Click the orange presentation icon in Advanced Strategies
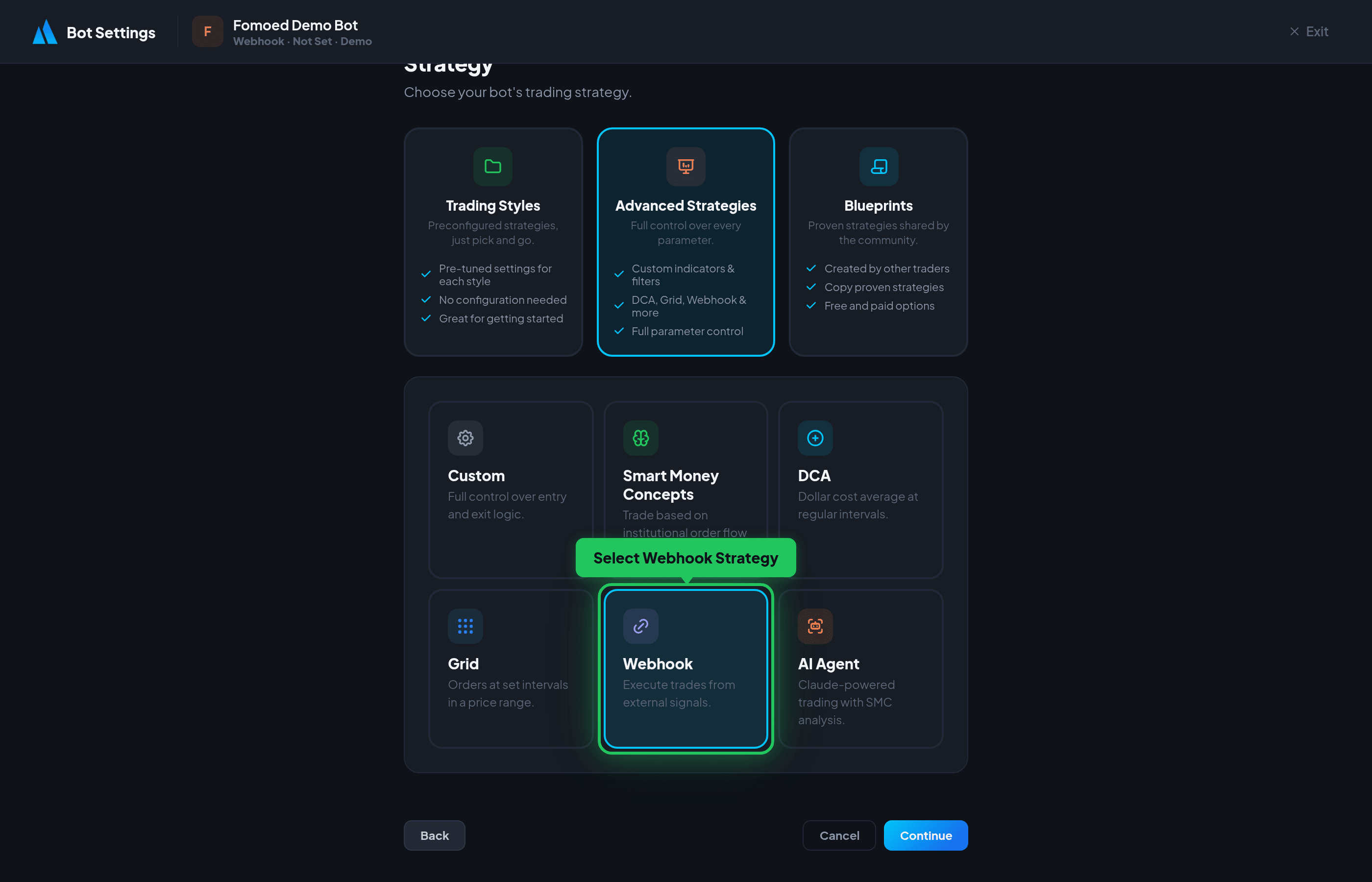This screenshot has width=1372, height=882. pos(686,166)
